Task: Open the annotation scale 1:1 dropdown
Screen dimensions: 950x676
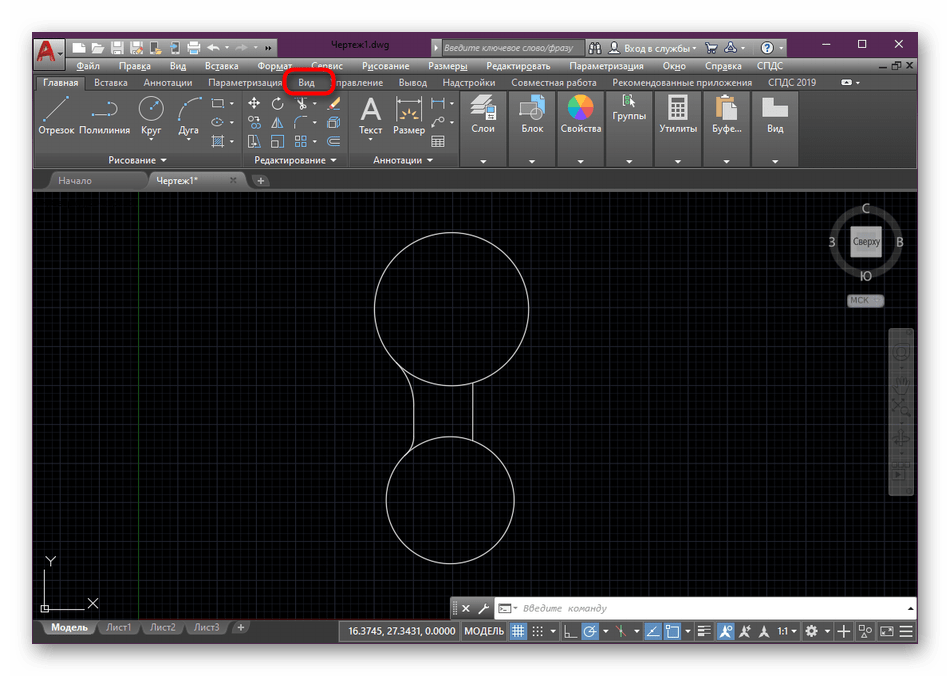Action: (788, 631)
